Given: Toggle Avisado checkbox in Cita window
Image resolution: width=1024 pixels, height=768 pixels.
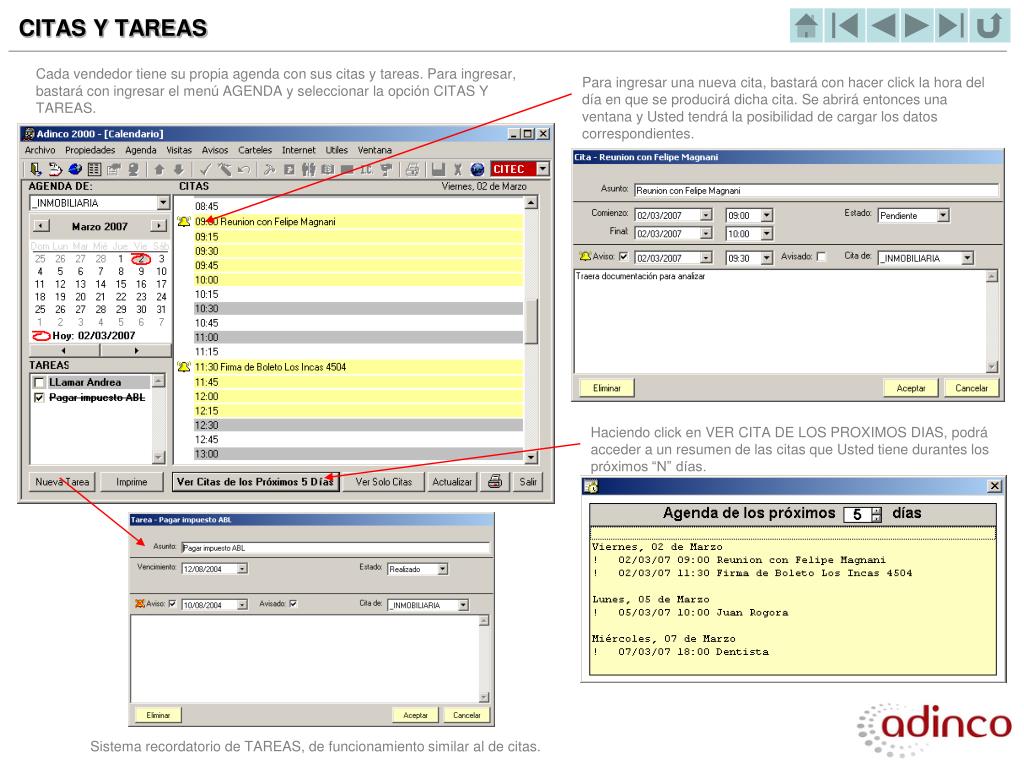Looking at the screenshot, I should click(821, 257).
